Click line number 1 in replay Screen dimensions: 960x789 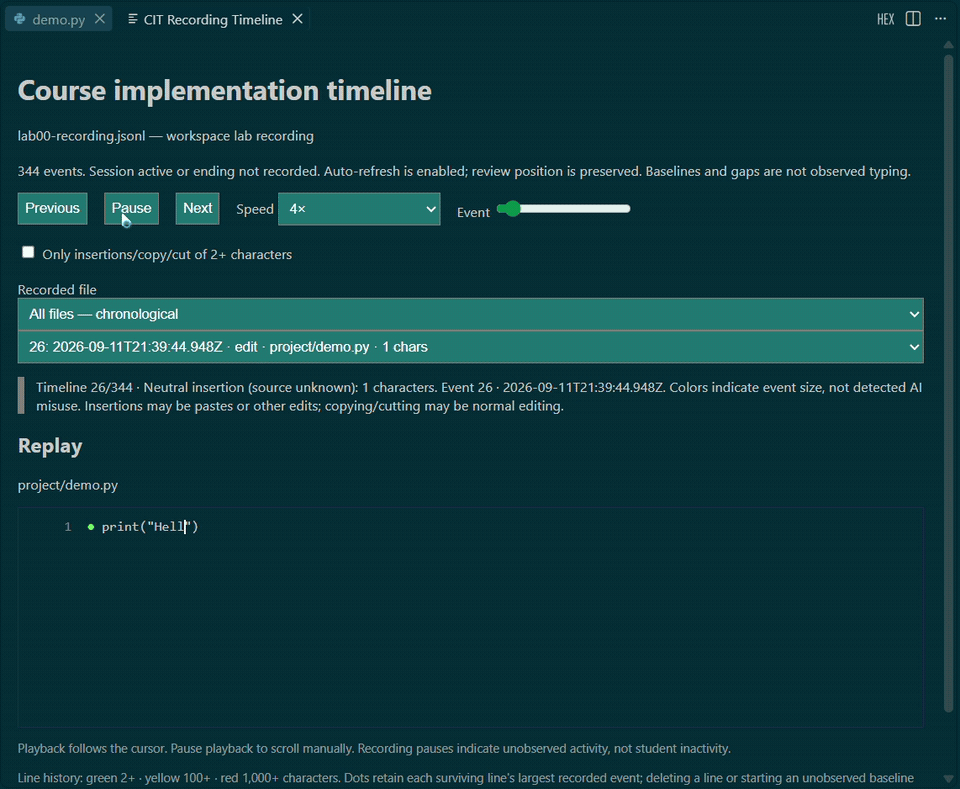coord(68,527)
